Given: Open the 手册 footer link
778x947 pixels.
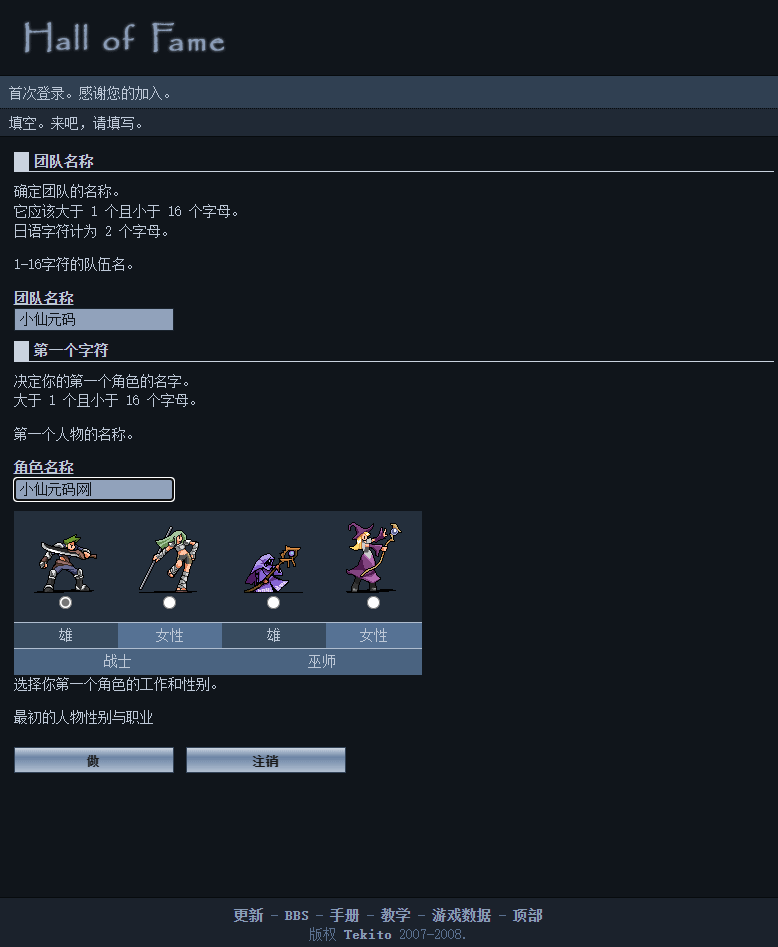Looking at the screenshot, I should click(344, 915).
